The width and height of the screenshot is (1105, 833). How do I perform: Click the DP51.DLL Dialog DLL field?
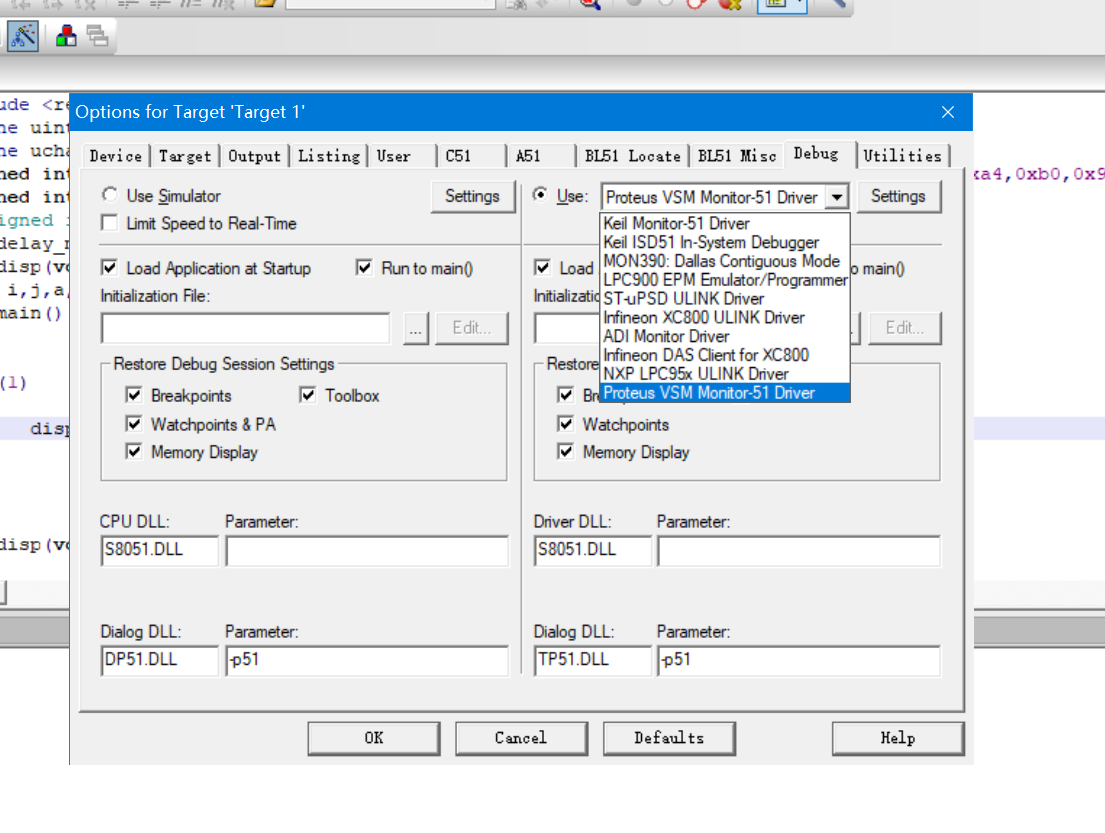point(159,660)
